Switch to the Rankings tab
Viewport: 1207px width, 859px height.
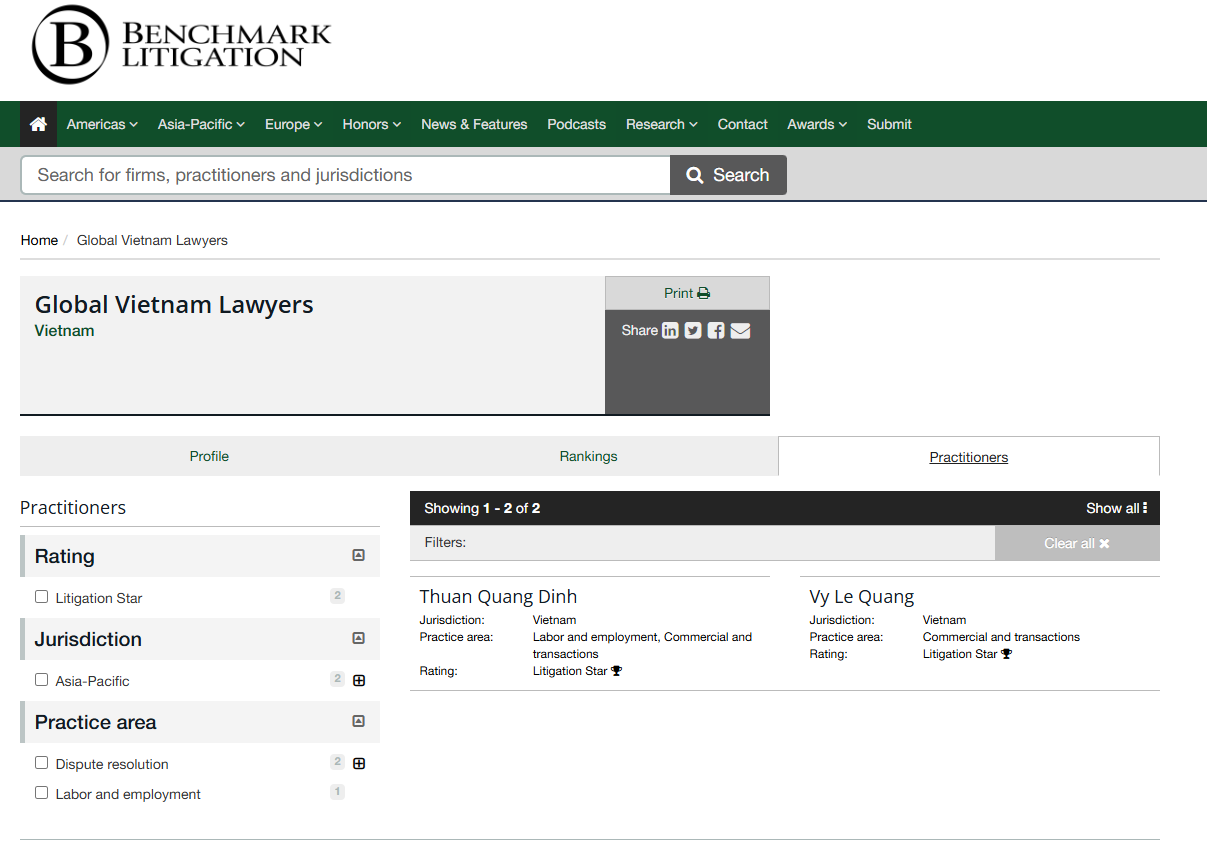(x=588, y=456)
